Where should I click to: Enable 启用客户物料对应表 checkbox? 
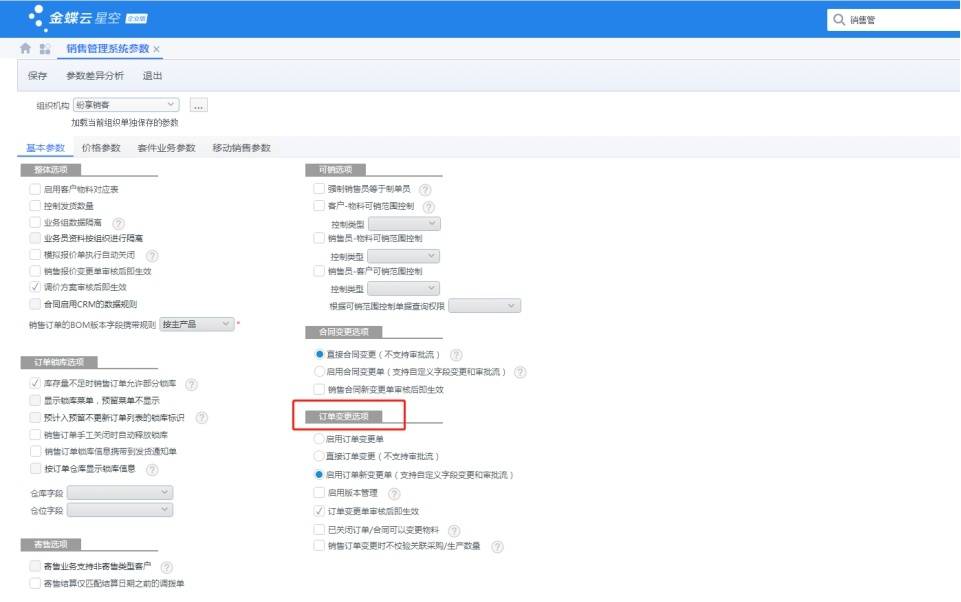point(35,189)
